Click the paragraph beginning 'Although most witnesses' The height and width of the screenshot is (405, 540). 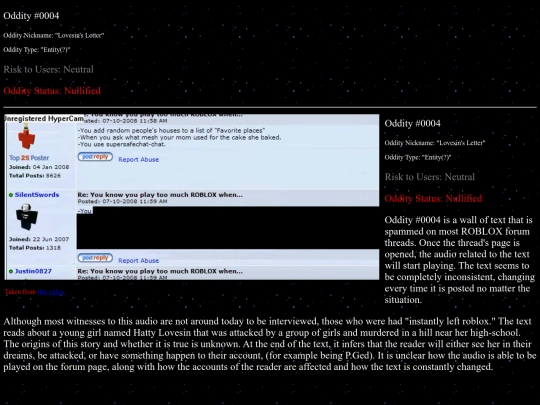(270, 344)
